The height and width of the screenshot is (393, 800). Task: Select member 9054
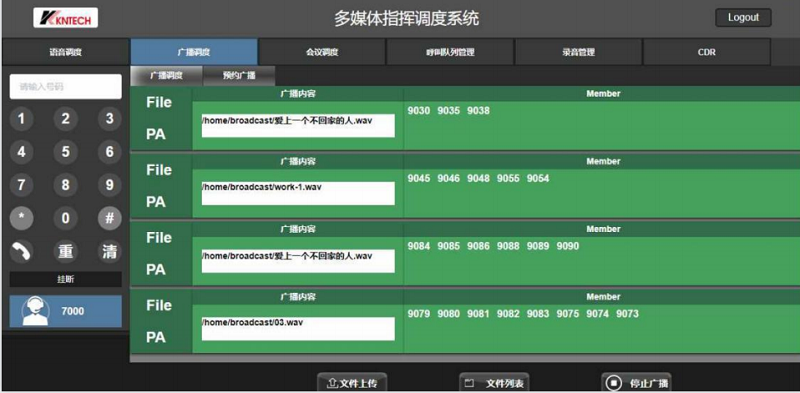tap(538, 179)
